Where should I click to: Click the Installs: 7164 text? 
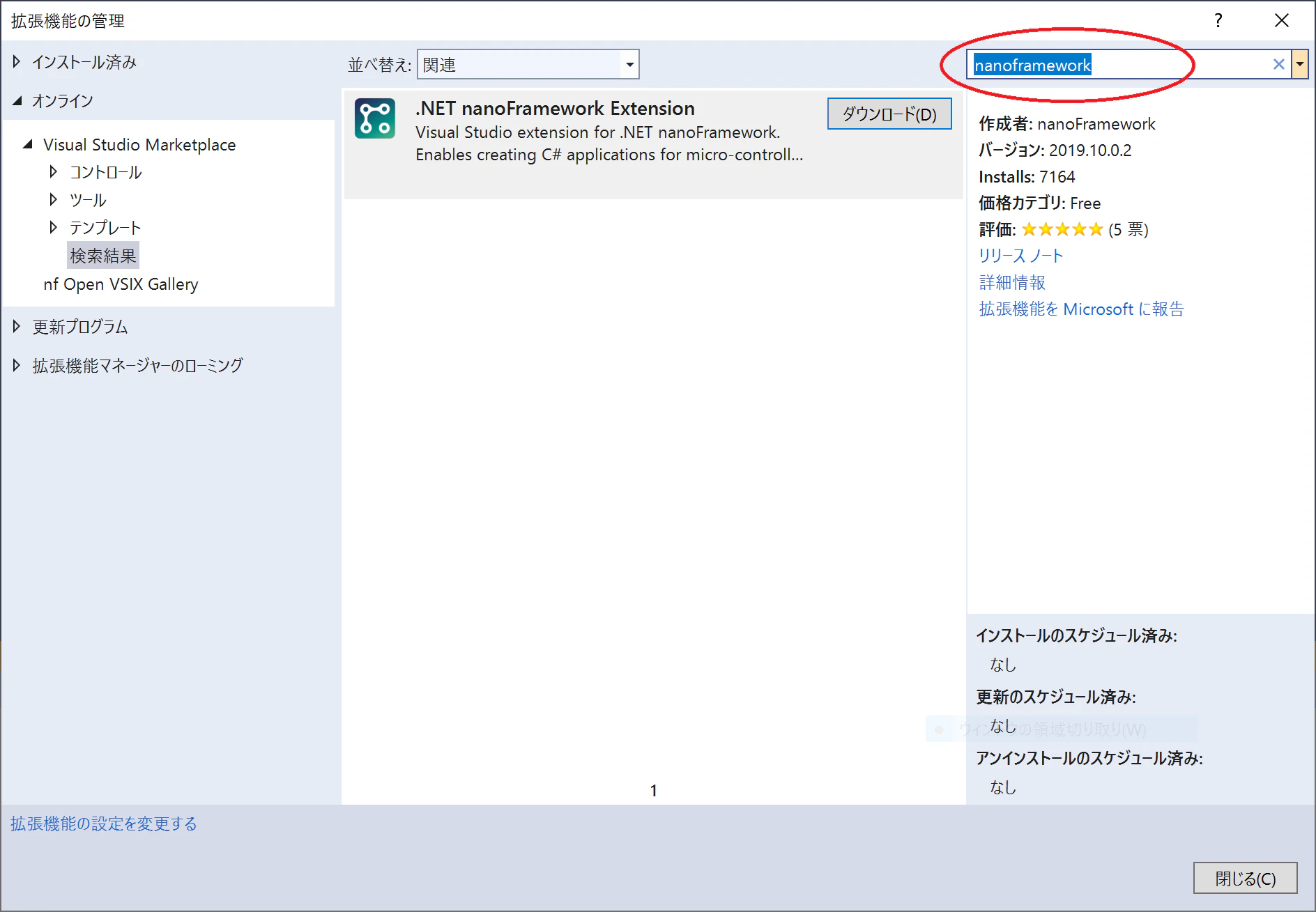[1027, 176]
